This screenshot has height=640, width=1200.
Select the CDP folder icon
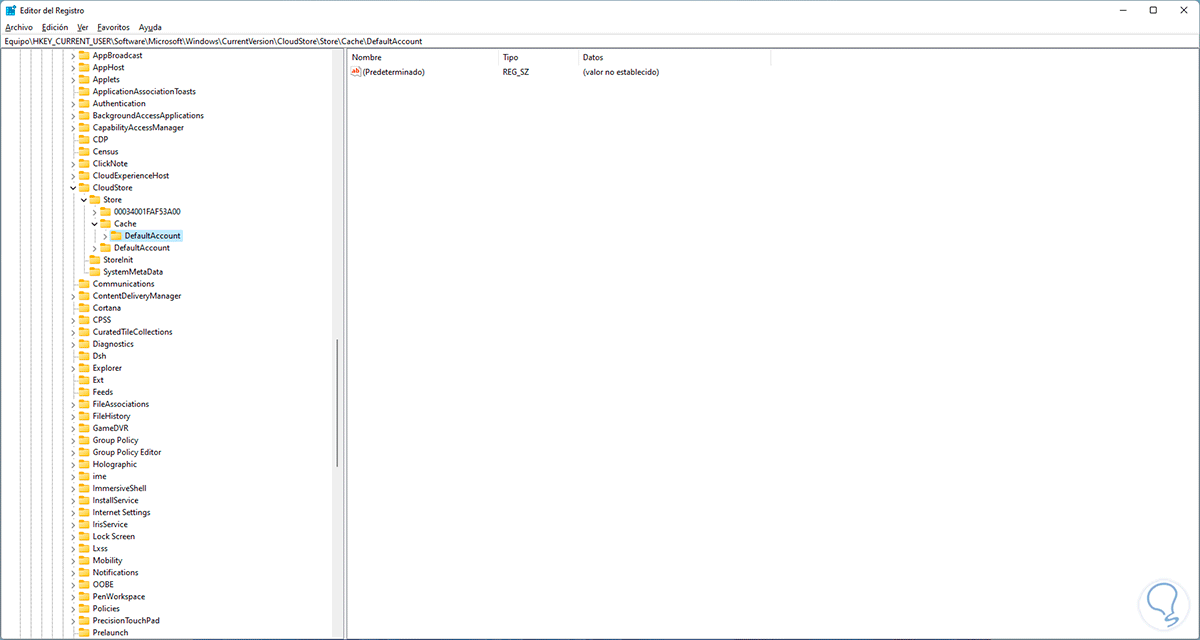[x=84, y=139]
